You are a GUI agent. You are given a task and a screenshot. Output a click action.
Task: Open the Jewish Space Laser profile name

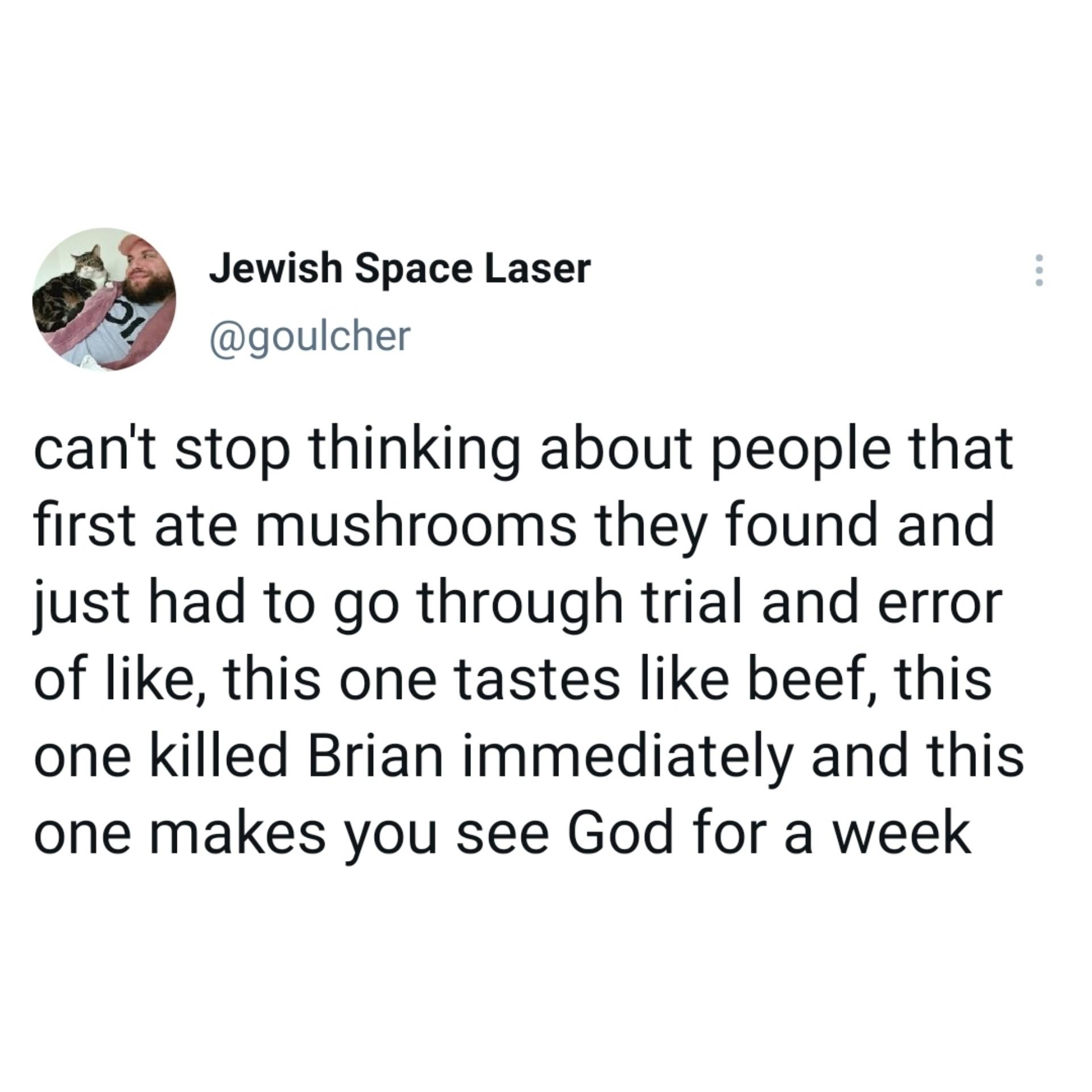tap(400, 268)
